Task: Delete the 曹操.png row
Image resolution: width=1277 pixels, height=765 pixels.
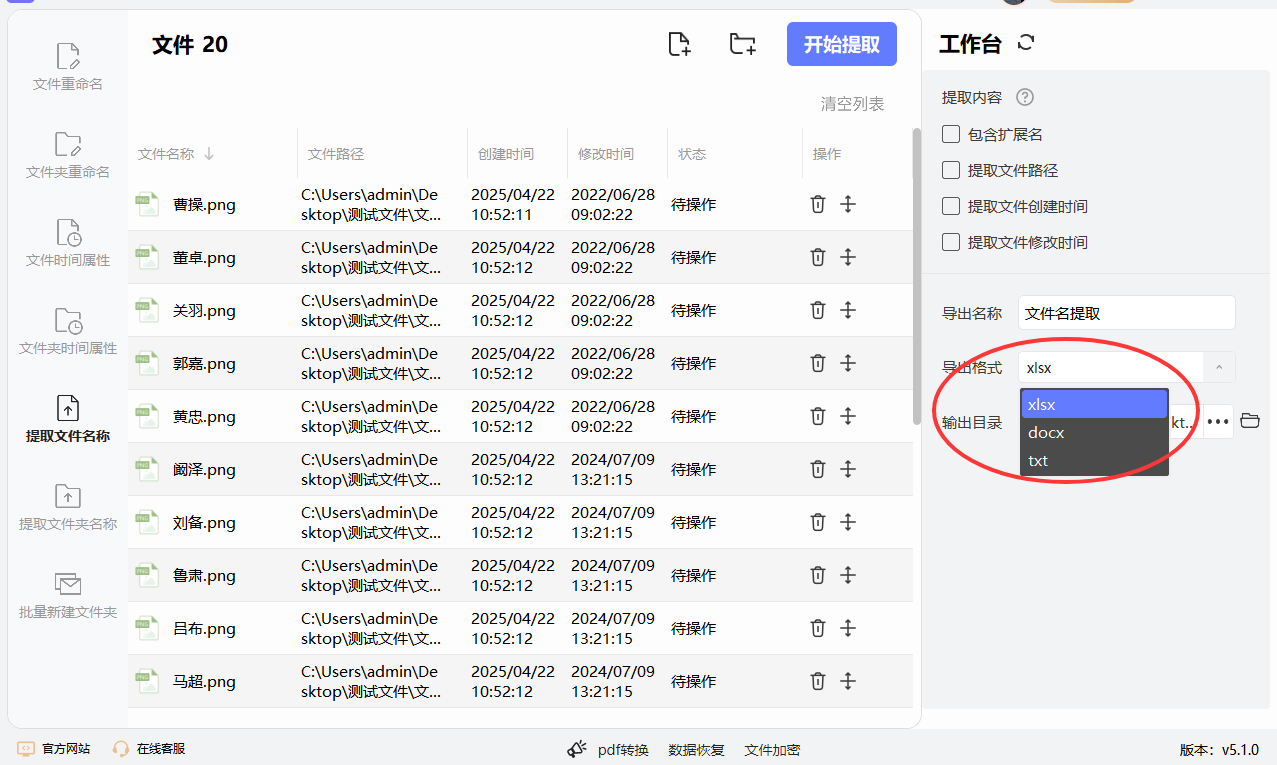Action: click(x=817, y=204)
